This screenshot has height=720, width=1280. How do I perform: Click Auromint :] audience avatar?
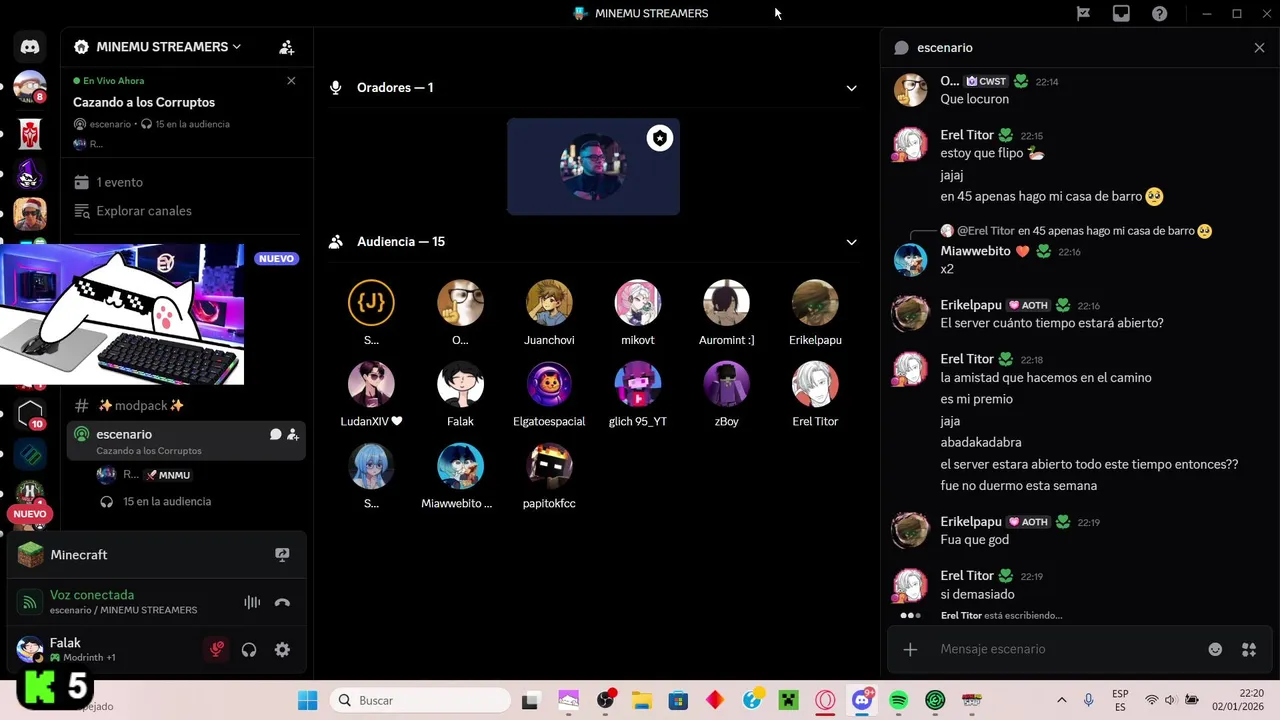click(727, 303)
